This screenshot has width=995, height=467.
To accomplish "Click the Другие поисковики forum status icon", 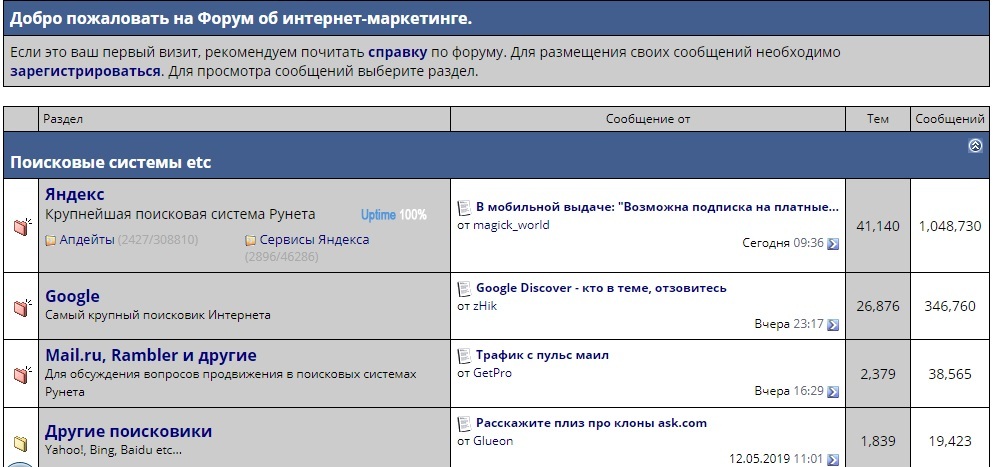I will [21, 442].
